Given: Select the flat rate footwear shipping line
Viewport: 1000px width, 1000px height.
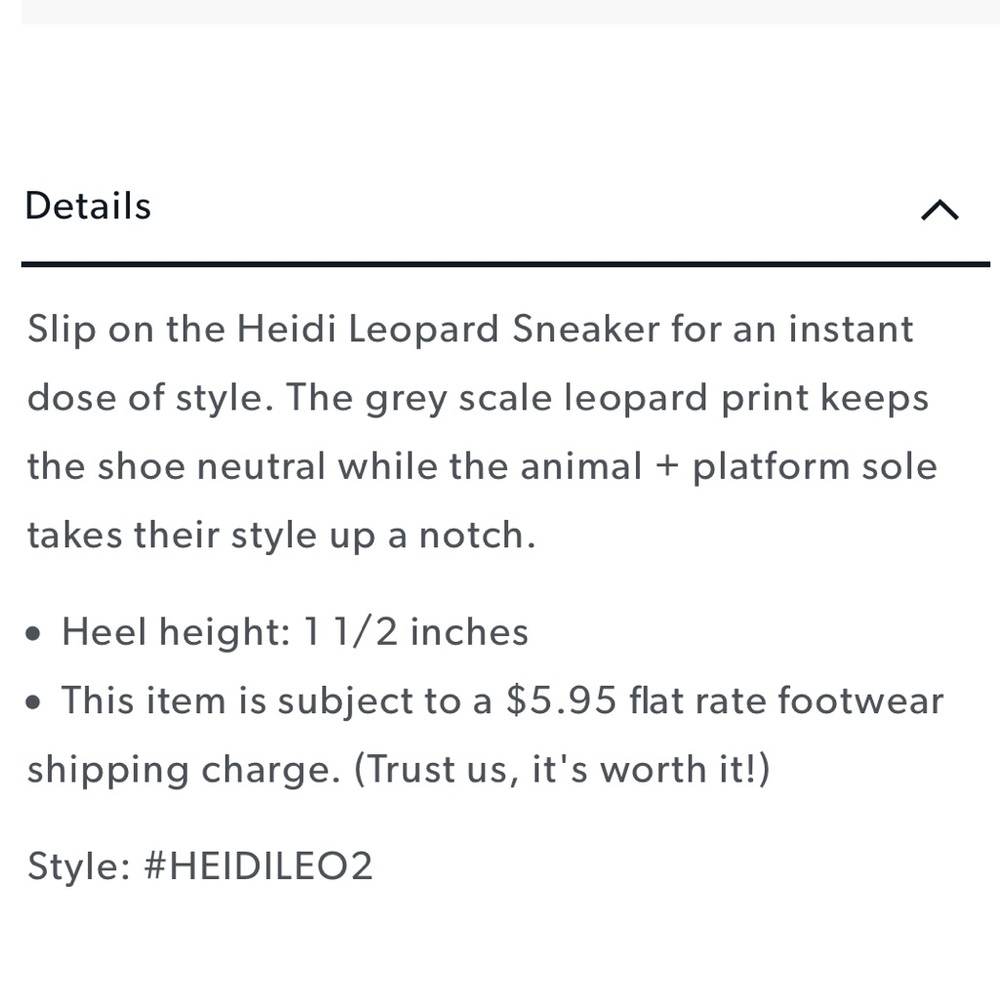Looking at the screenshot, I should coord(780,700).
